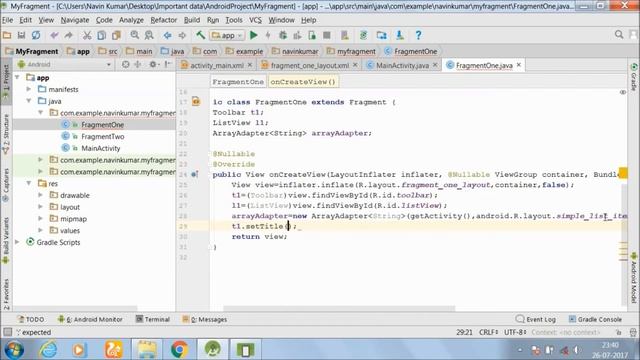The image size is (640, 360).
Task: Click the Cut scissors icon
Action: pos(87,36)
